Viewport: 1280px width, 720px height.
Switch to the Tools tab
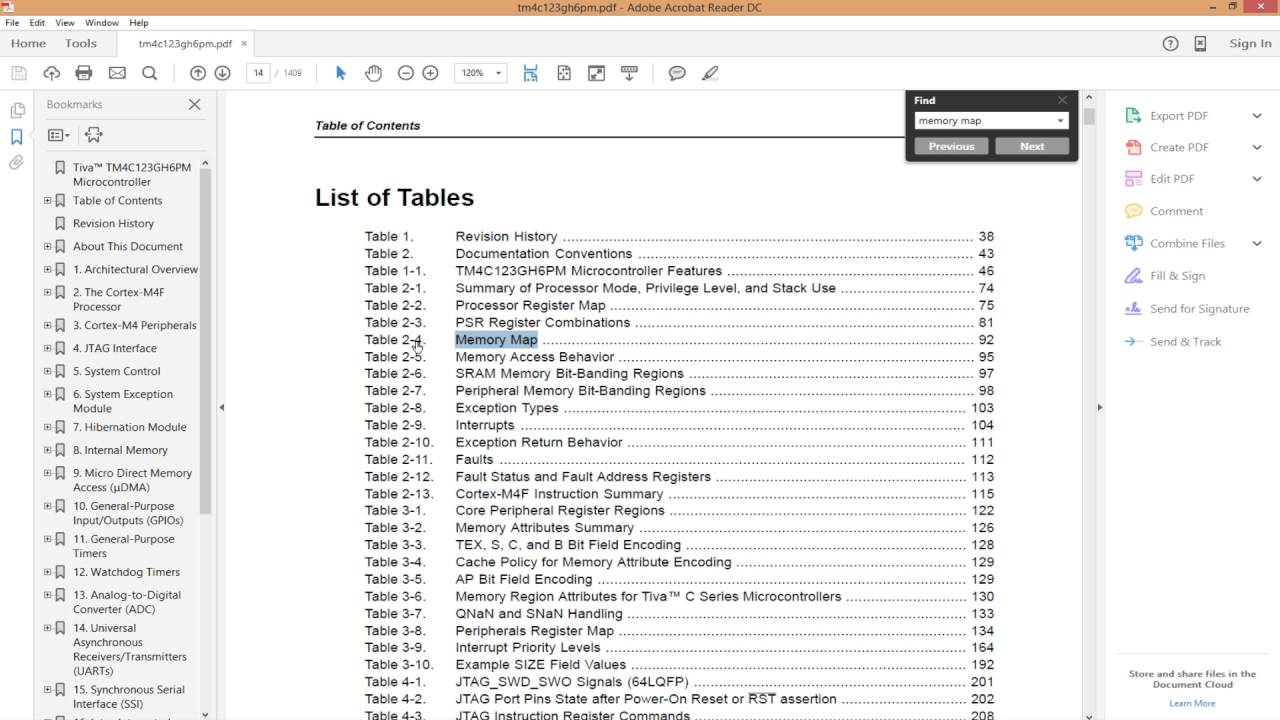pyautogui.click(x=81, y=43)
